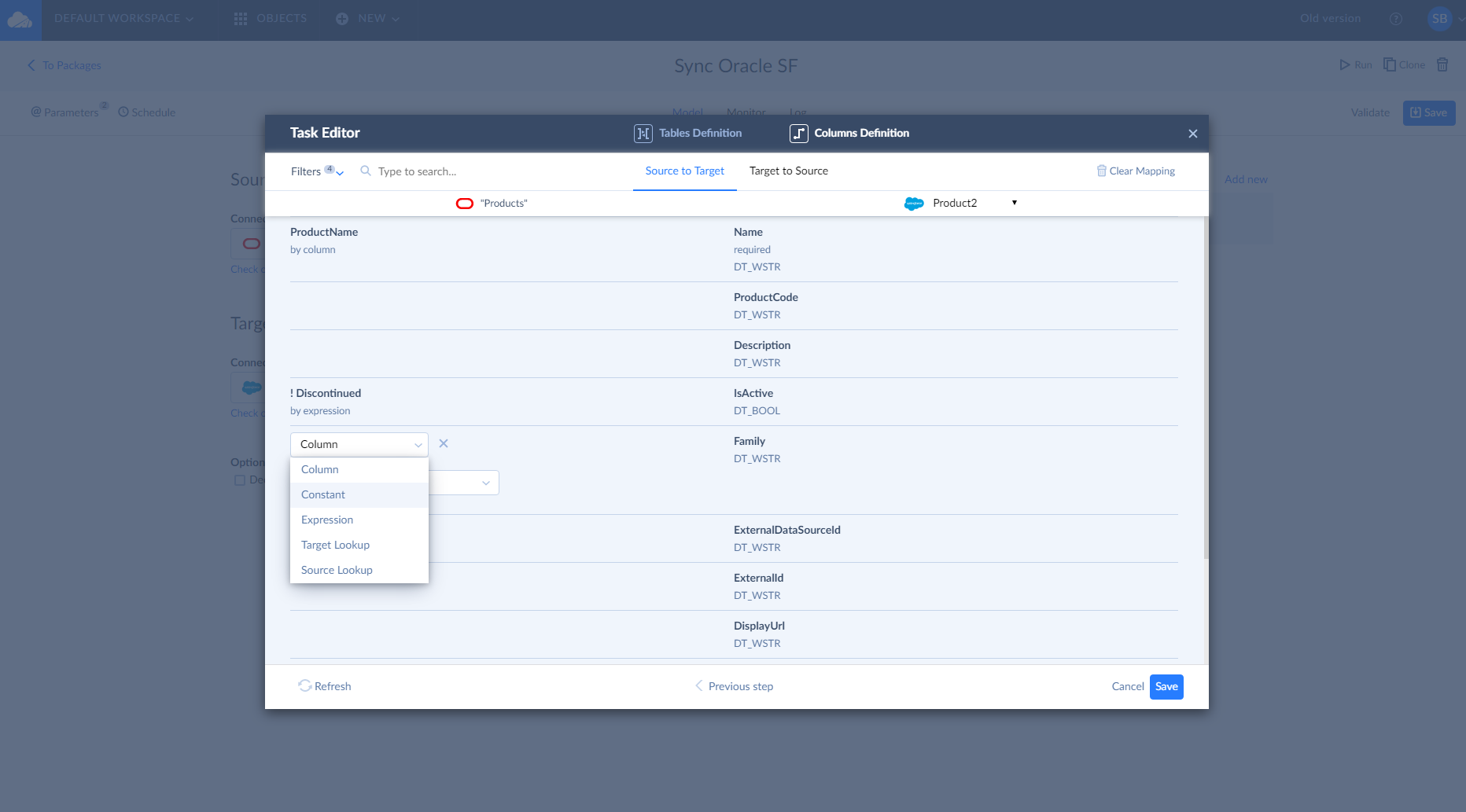Click the back arrow to Packages

click(31, 65)
